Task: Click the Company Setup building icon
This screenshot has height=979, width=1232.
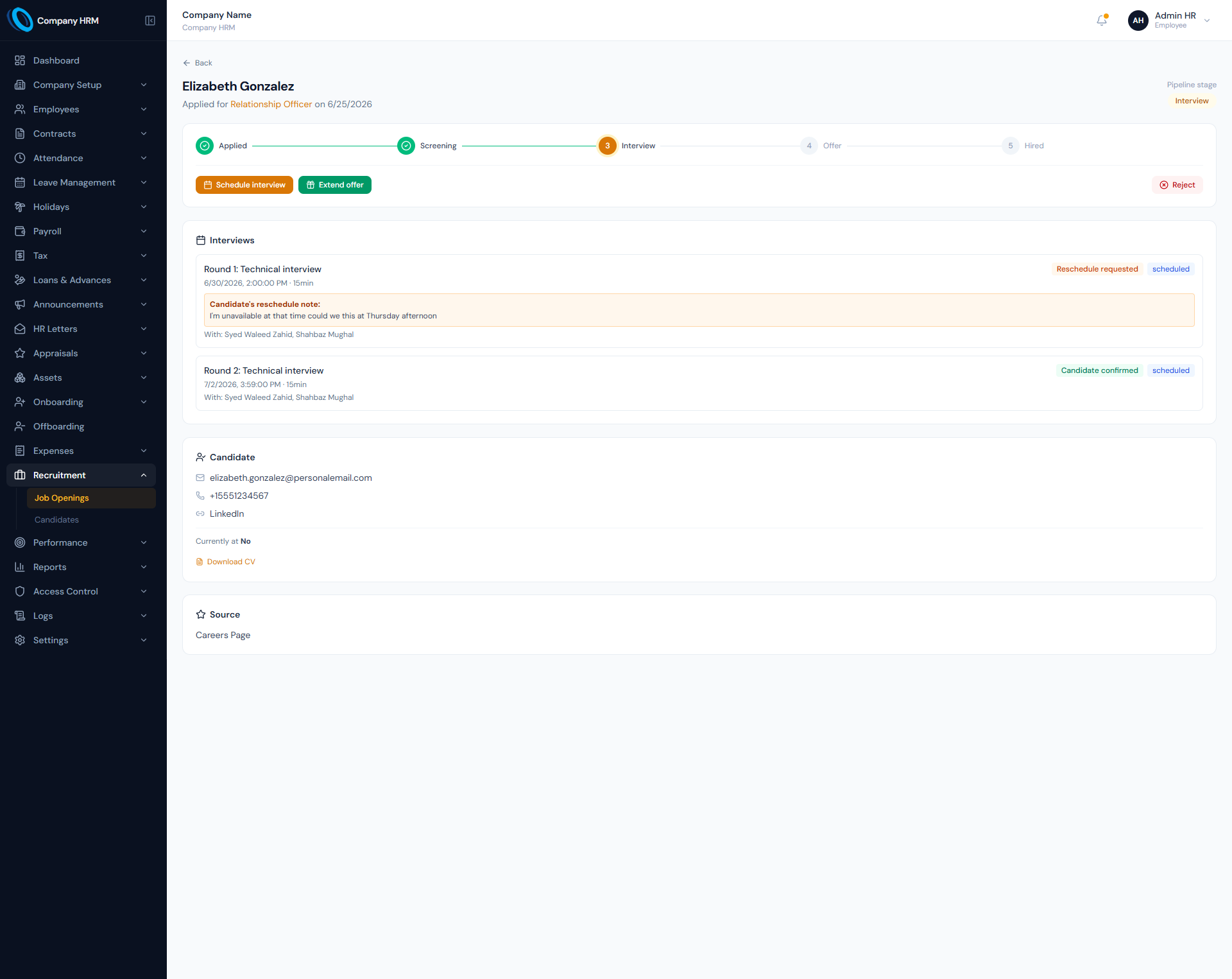Action: pos(20,85)
